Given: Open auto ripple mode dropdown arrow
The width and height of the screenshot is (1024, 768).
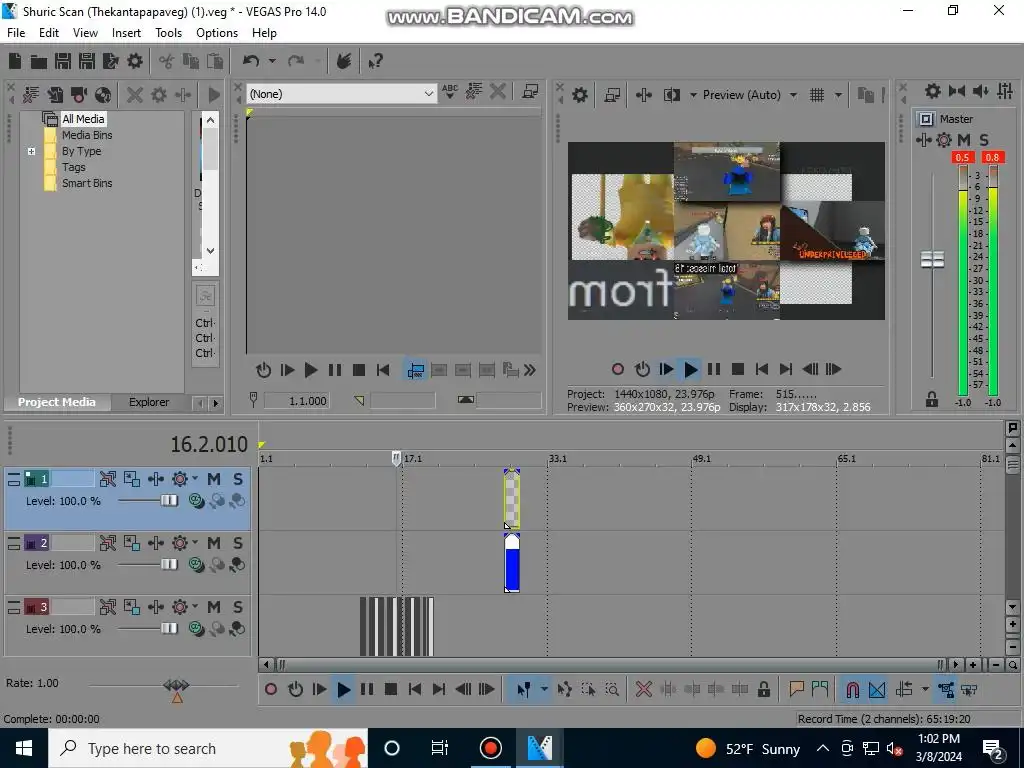Looking at the screenshot, I should point(925,689).
